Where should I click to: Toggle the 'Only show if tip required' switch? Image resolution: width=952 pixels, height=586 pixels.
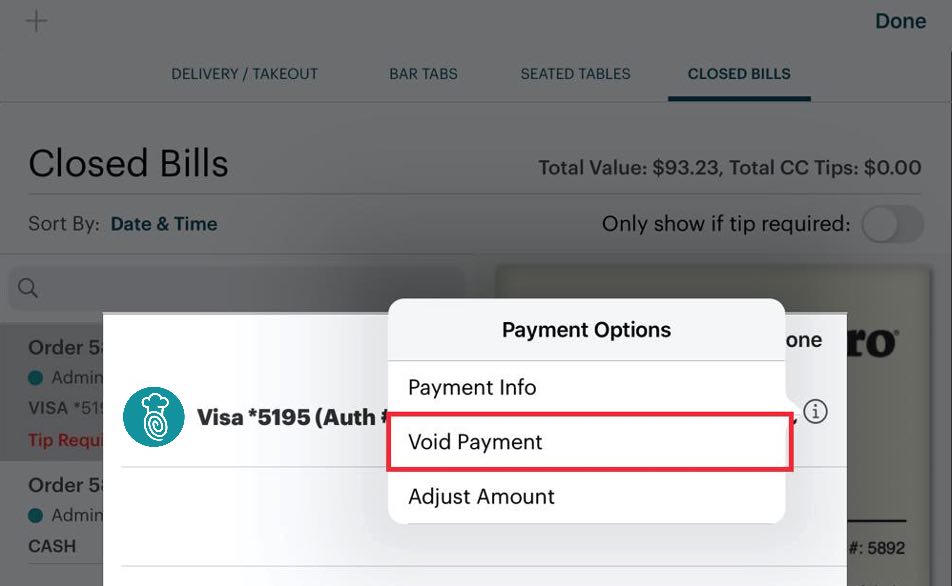[891, 224]
